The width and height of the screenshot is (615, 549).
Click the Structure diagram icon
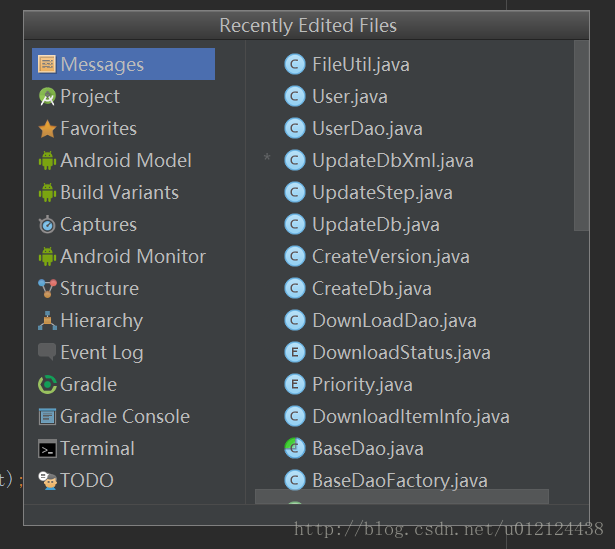(x=47, y=289)
